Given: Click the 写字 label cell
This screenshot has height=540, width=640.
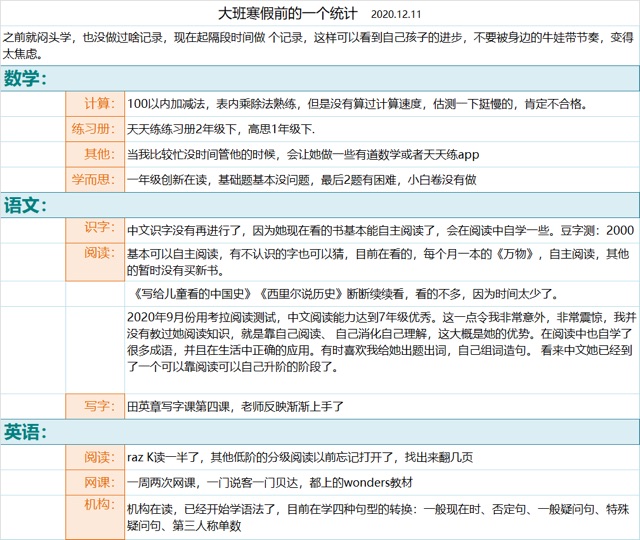Looking at the screenshot, I should coord(95,406).
